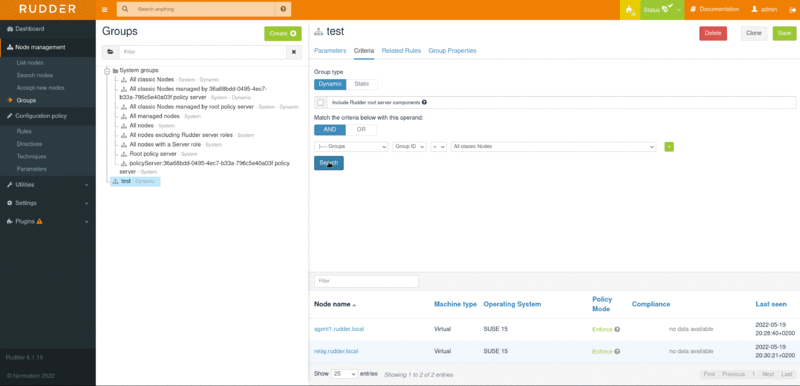Open Rules page
Screen dimensions: 800x386
(x=24, y=132)
